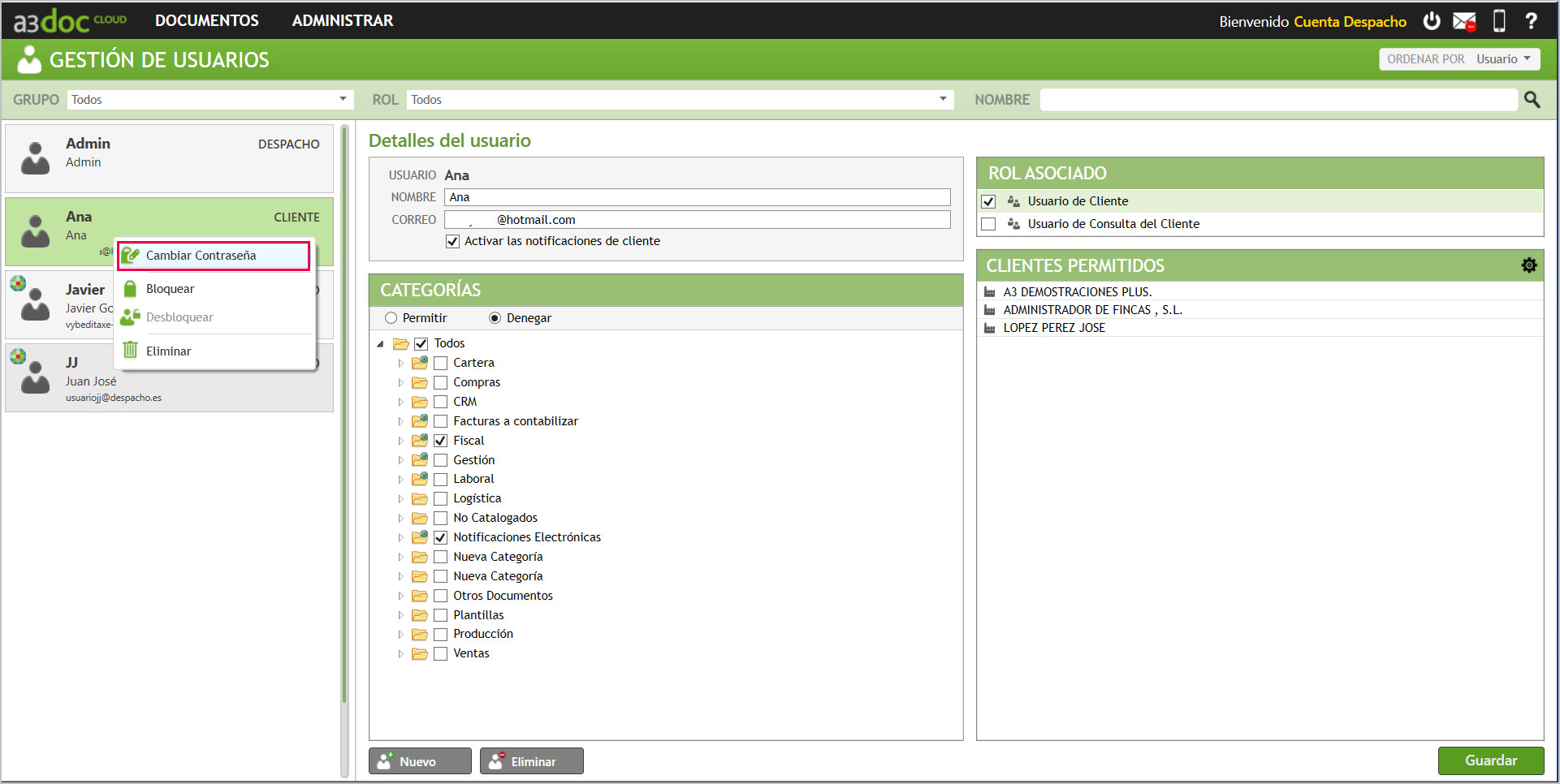The width and height of the screenshot is (1560, 784).
Task: Uncheck the Notificaciones Electrónicas checkbox
Action: (x=441, y=537)
